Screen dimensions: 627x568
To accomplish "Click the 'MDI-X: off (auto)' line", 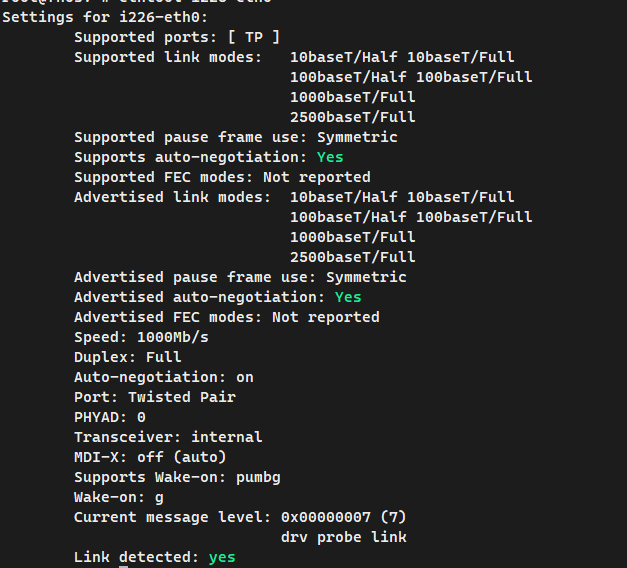I will click(150, 457).
